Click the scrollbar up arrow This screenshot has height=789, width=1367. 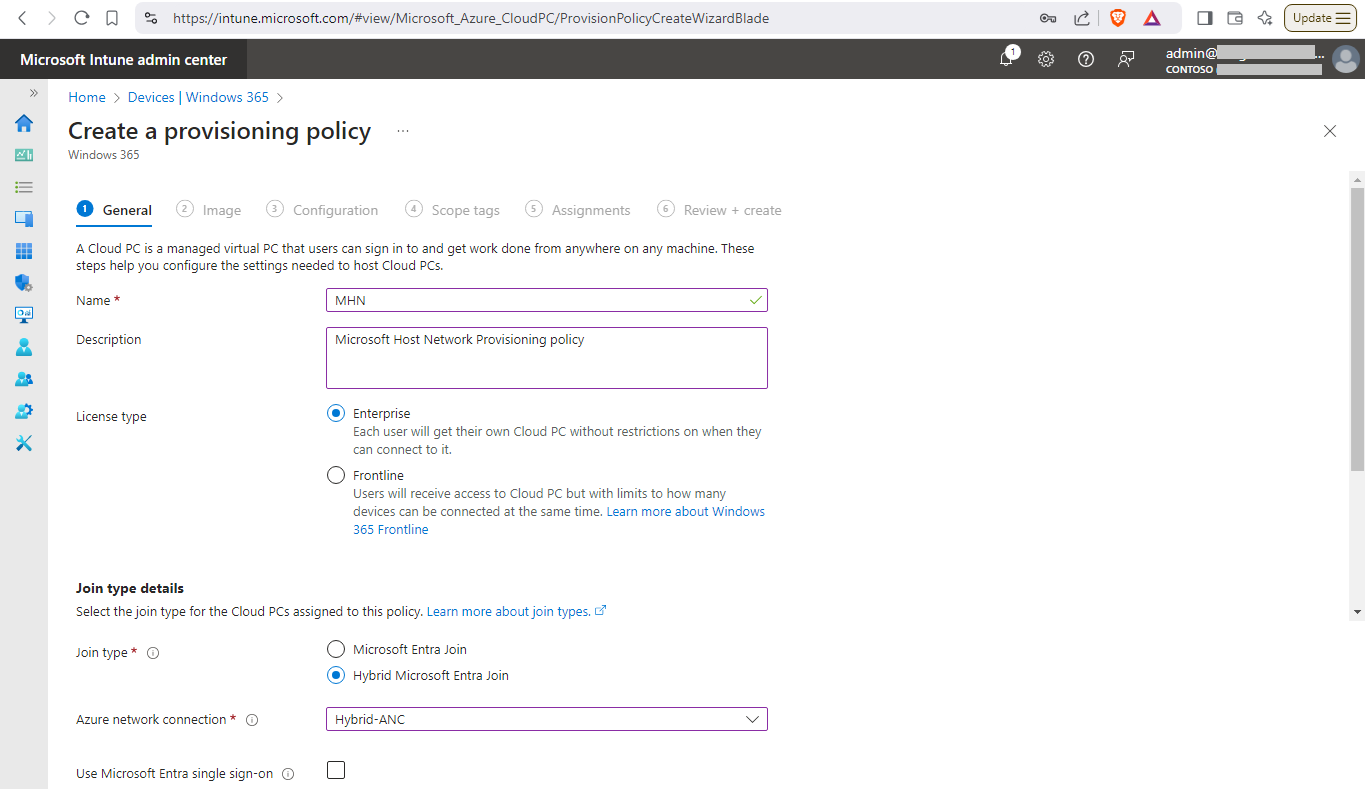[1357, 180]
